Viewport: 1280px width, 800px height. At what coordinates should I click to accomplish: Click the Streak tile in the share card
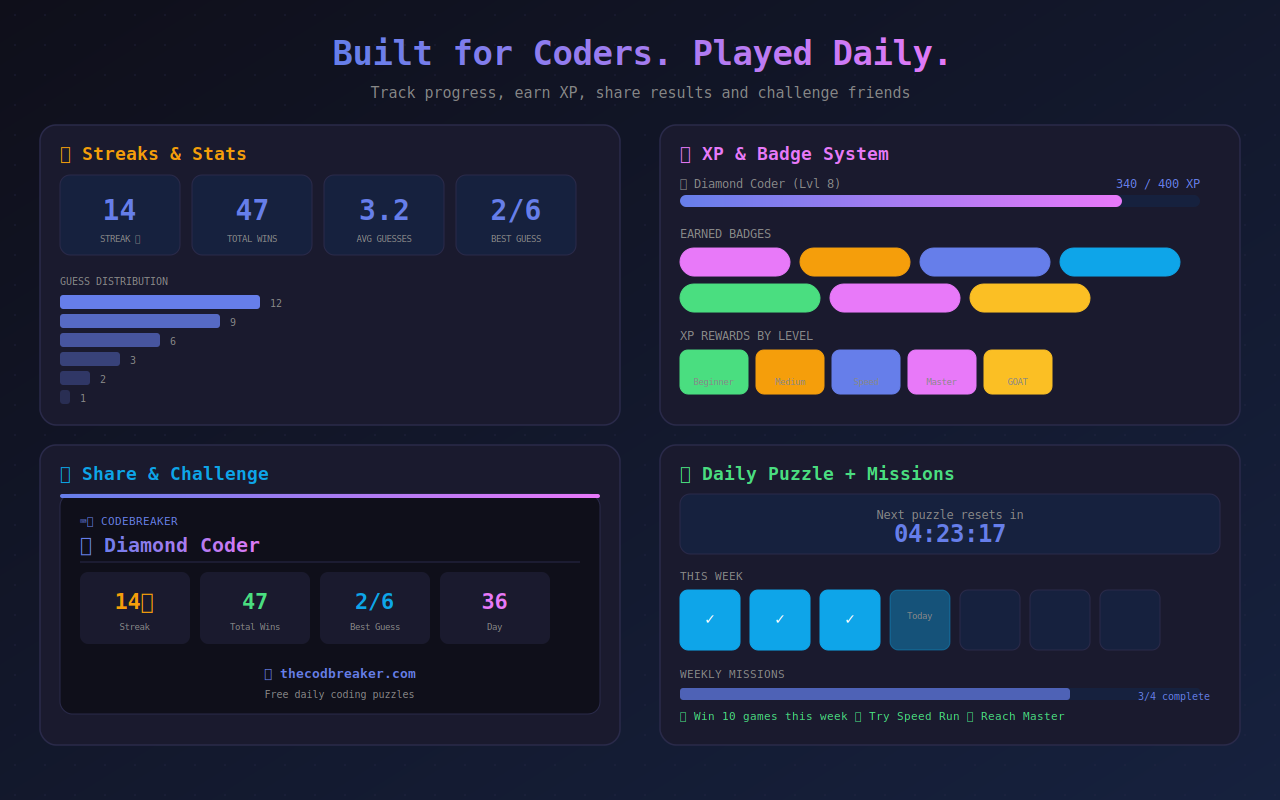click(x=135, y=608)
